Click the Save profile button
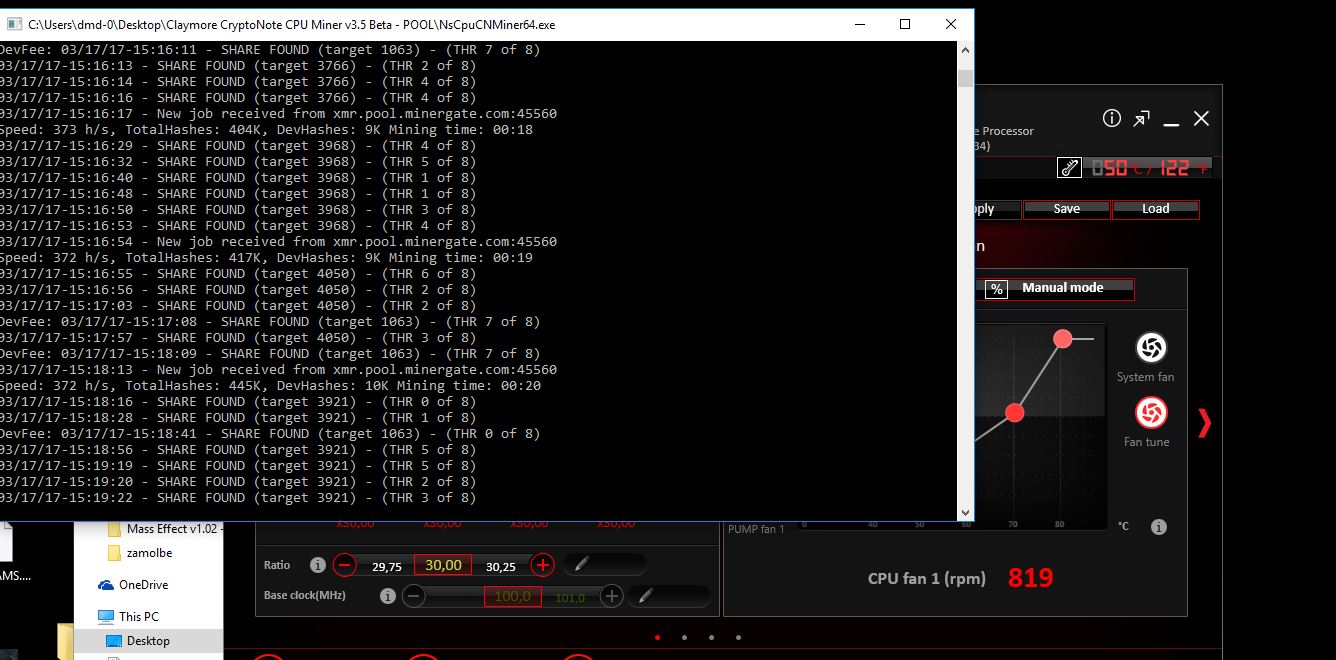 click(1066, 209)
